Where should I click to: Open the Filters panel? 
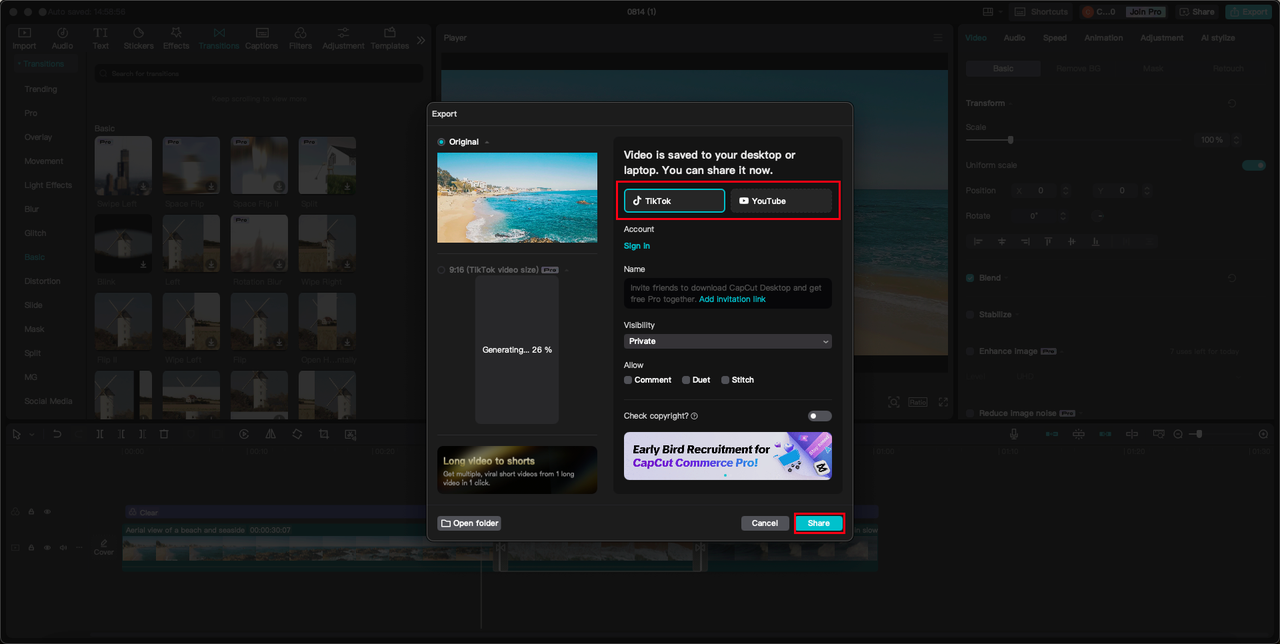click(300, 38)
